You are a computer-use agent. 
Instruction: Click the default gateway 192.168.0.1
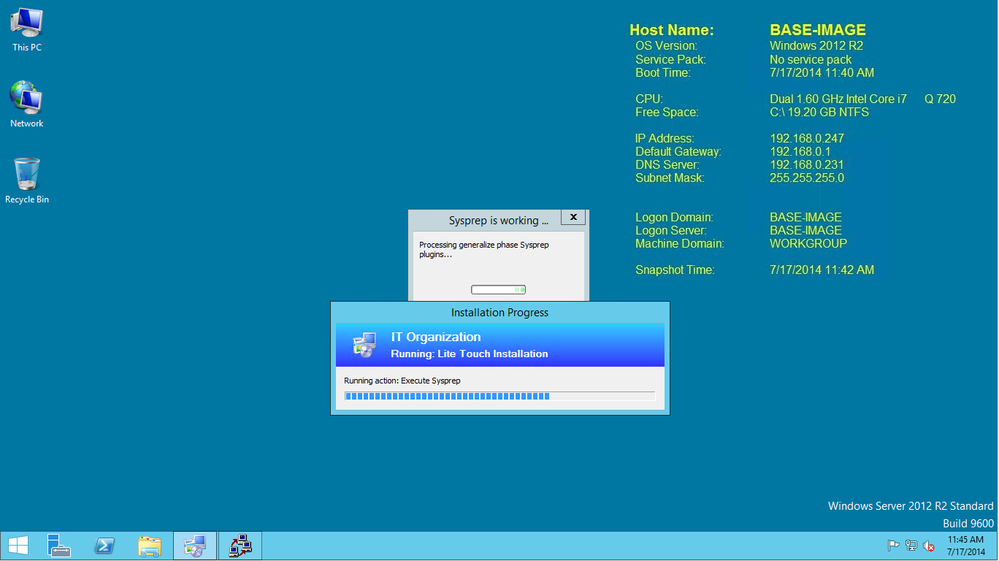(800, 152)
